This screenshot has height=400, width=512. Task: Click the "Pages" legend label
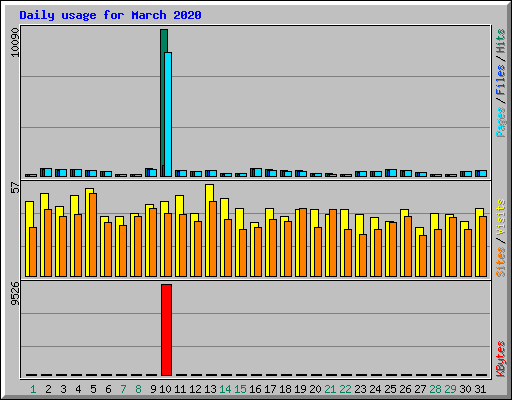[501, 122]
